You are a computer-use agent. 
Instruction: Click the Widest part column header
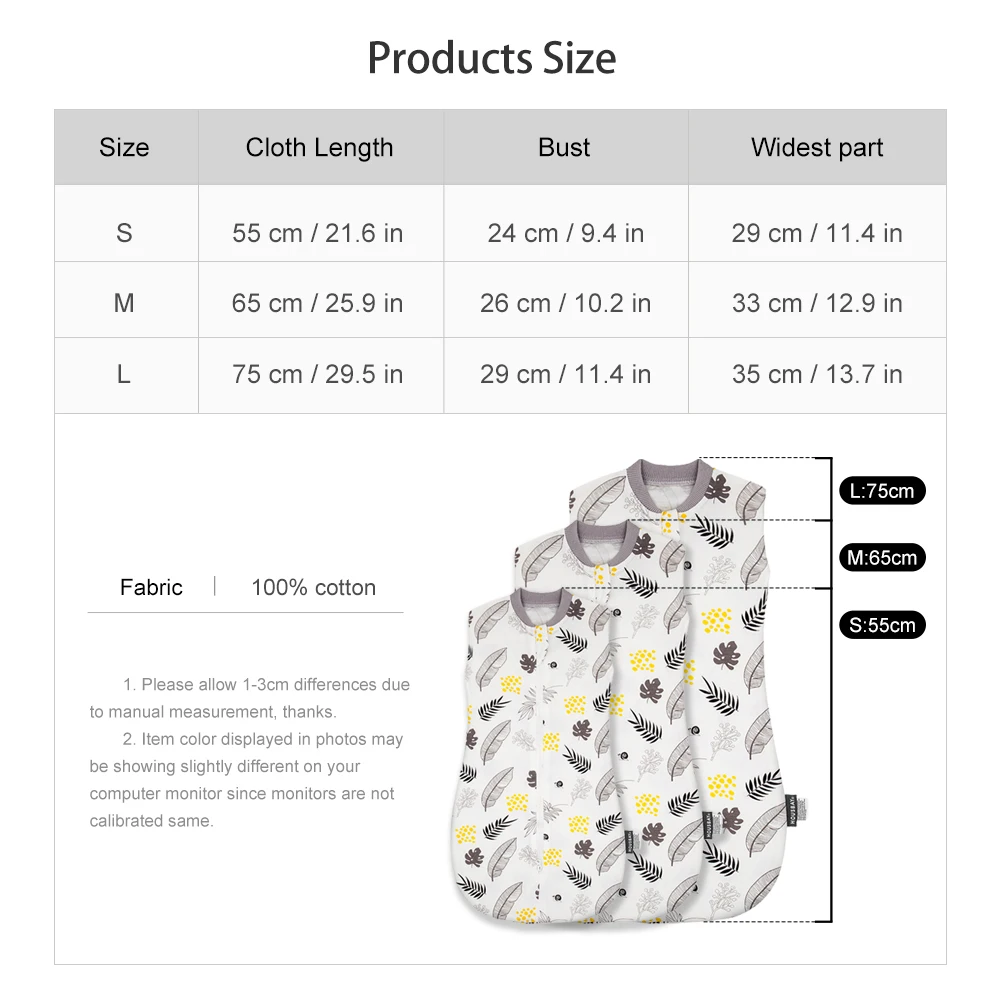tap(817, 148)
